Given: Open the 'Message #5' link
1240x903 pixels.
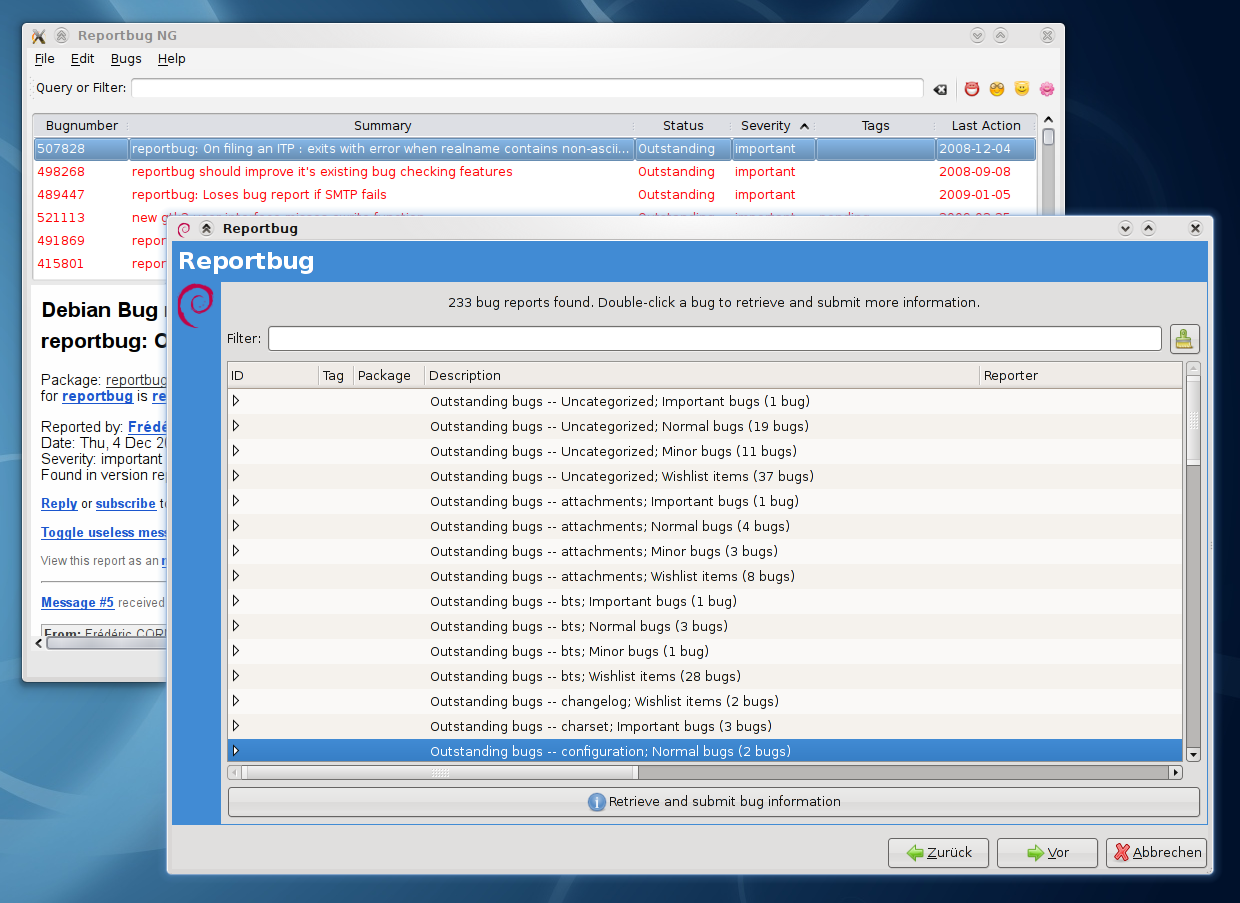Looking at the screenshot, I should coord(77,603).
